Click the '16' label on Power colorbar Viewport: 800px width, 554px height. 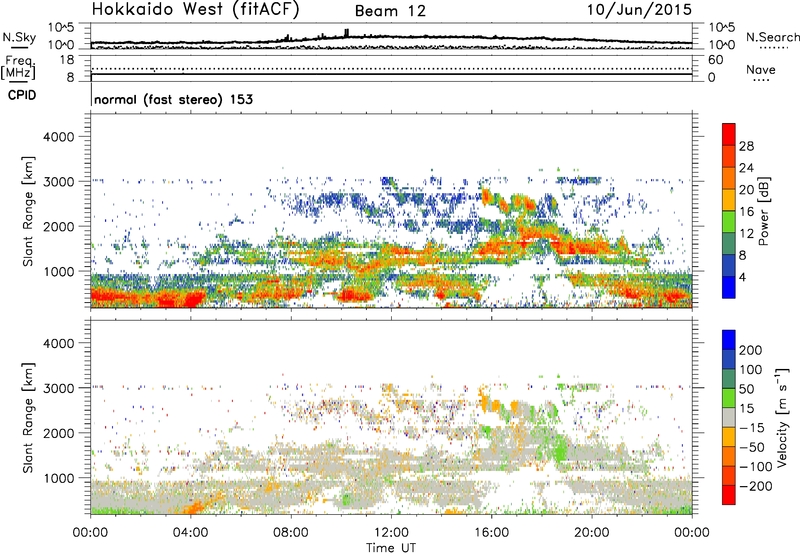[746, 212]
